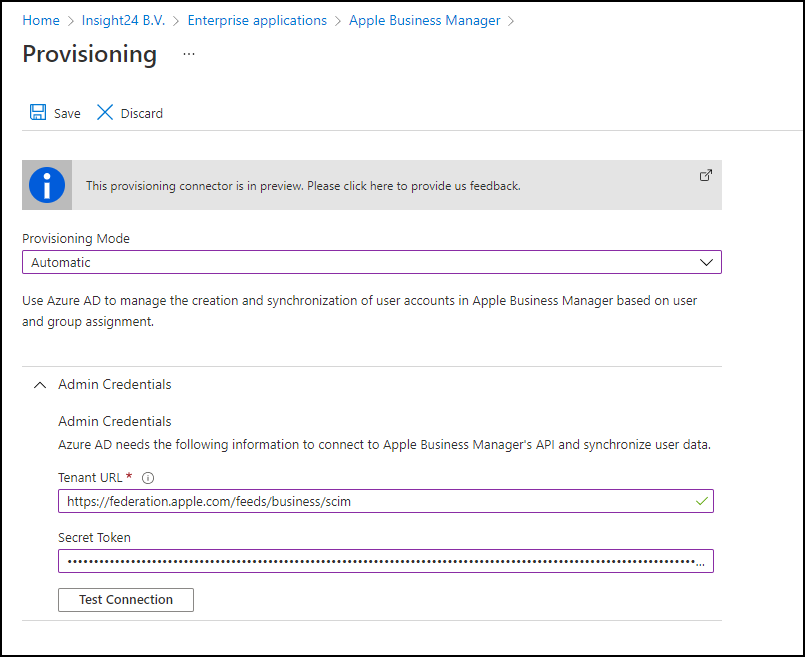805x657 pixels.
Task: Open the ellipsis menu beside Provisioning title
Action: [x=189, y=54]
